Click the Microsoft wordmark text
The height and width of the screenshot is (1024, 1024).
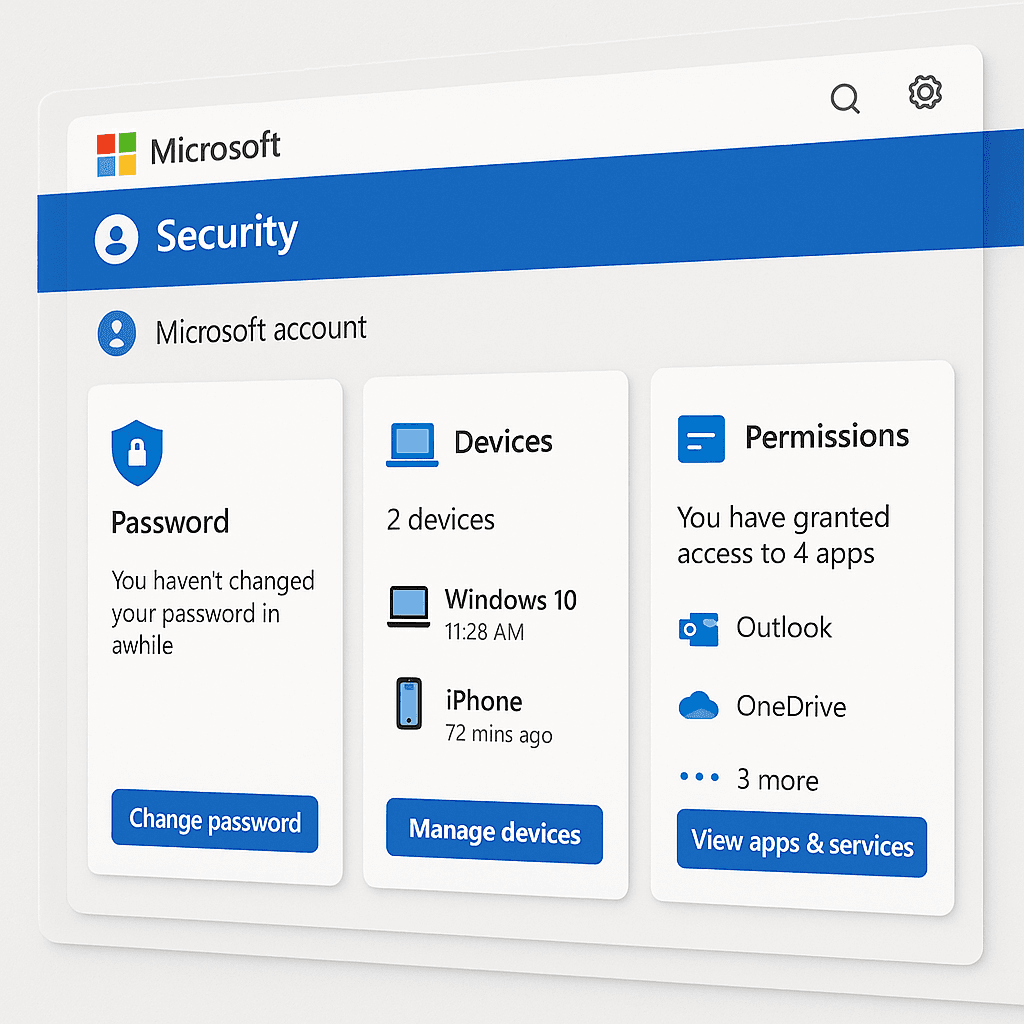tap(216, 148)
